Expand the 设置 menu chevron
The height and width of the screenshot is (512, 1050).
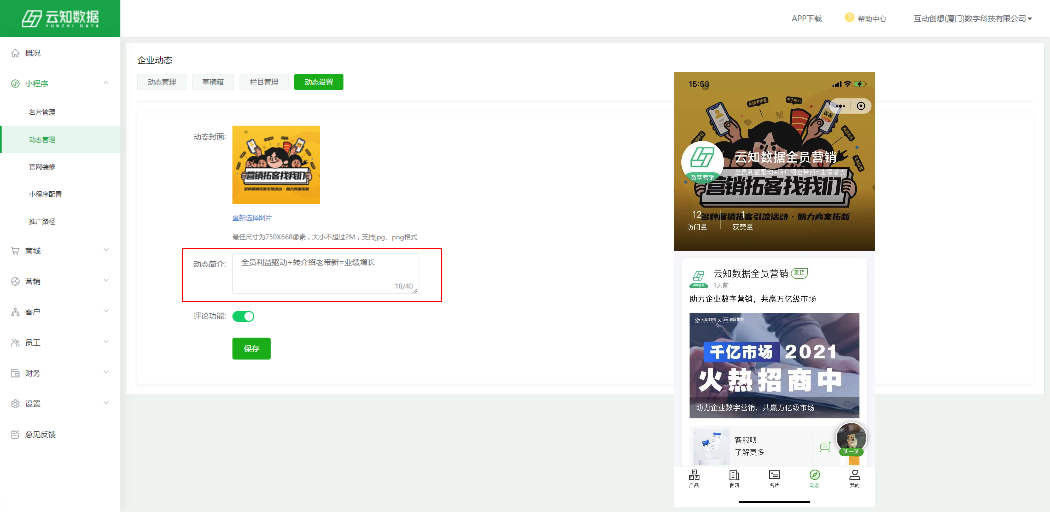(x=106, y=404)
